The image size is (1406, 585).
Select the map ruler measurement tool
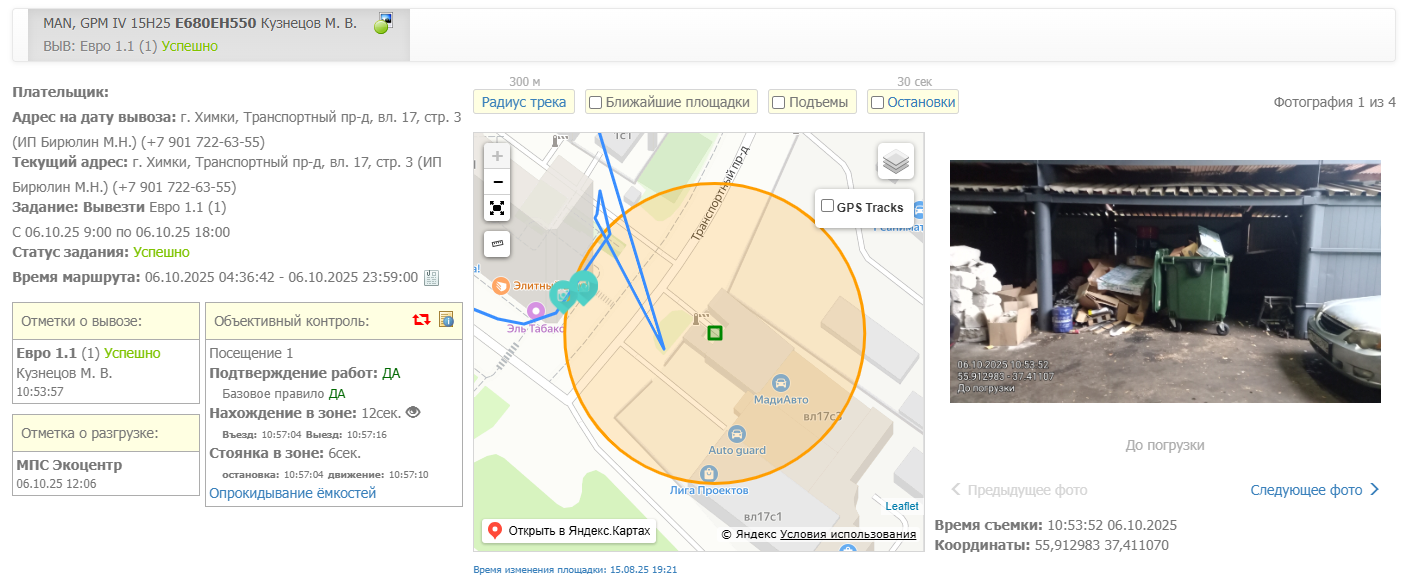pos(497,243)
